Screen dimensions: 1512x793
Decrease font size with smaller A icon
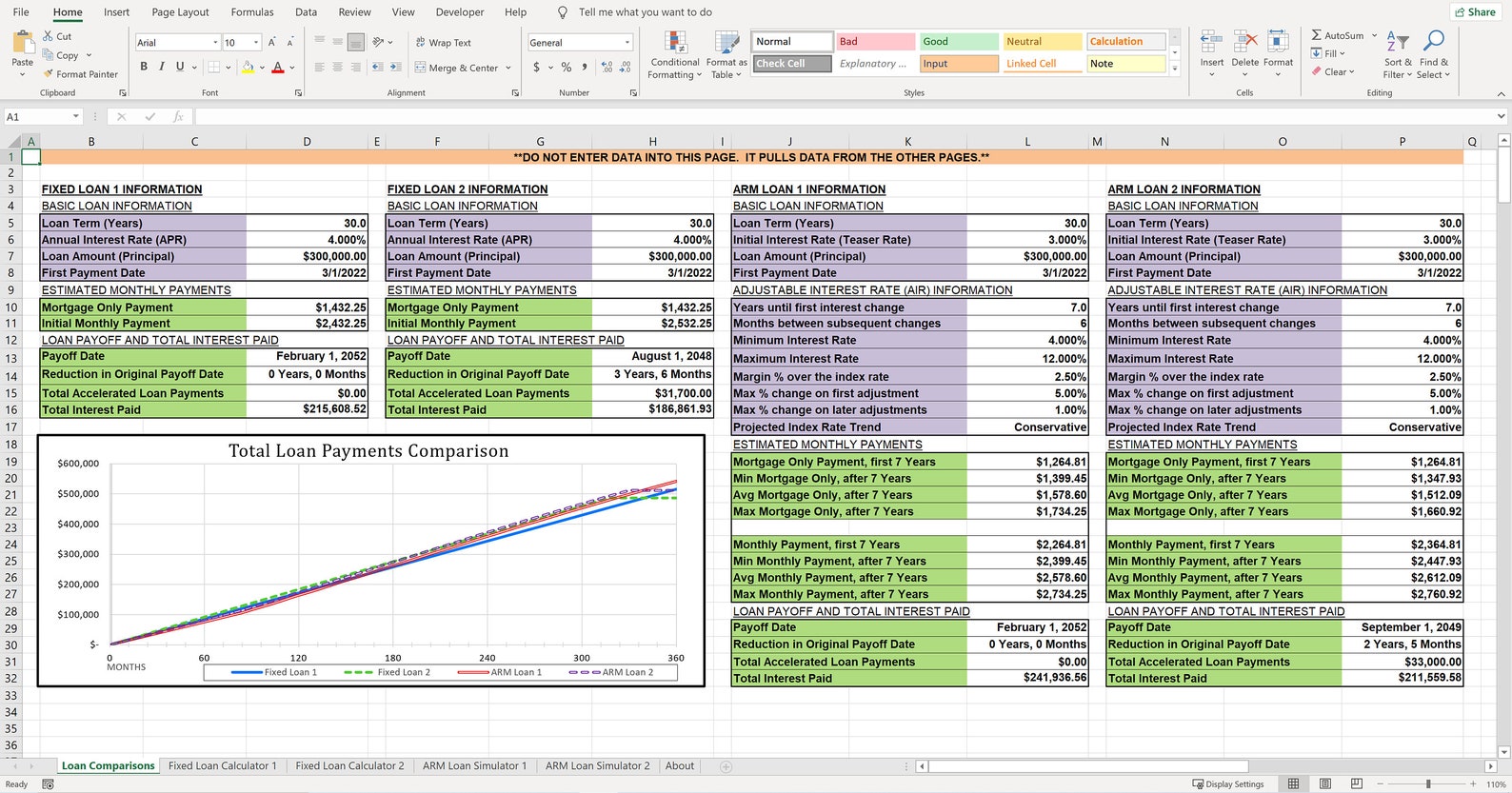[x=289, y=42]
